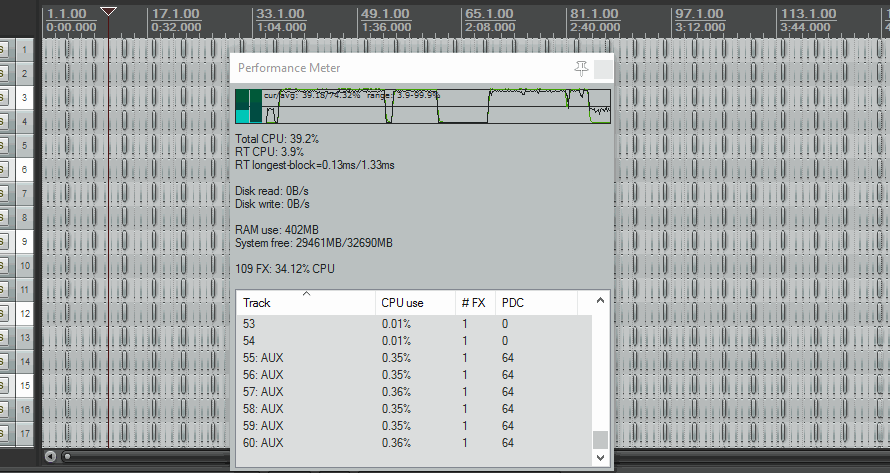The image size is (890, 473).
Task: Click the RT longest-block readout
Action: coord(315,165)
